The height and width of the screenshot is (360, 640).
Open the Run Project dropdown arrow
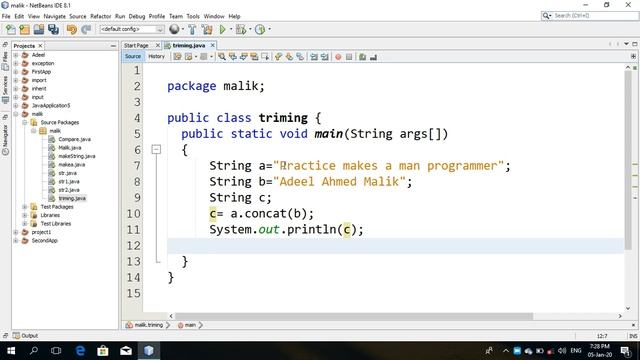pos(231,29)
